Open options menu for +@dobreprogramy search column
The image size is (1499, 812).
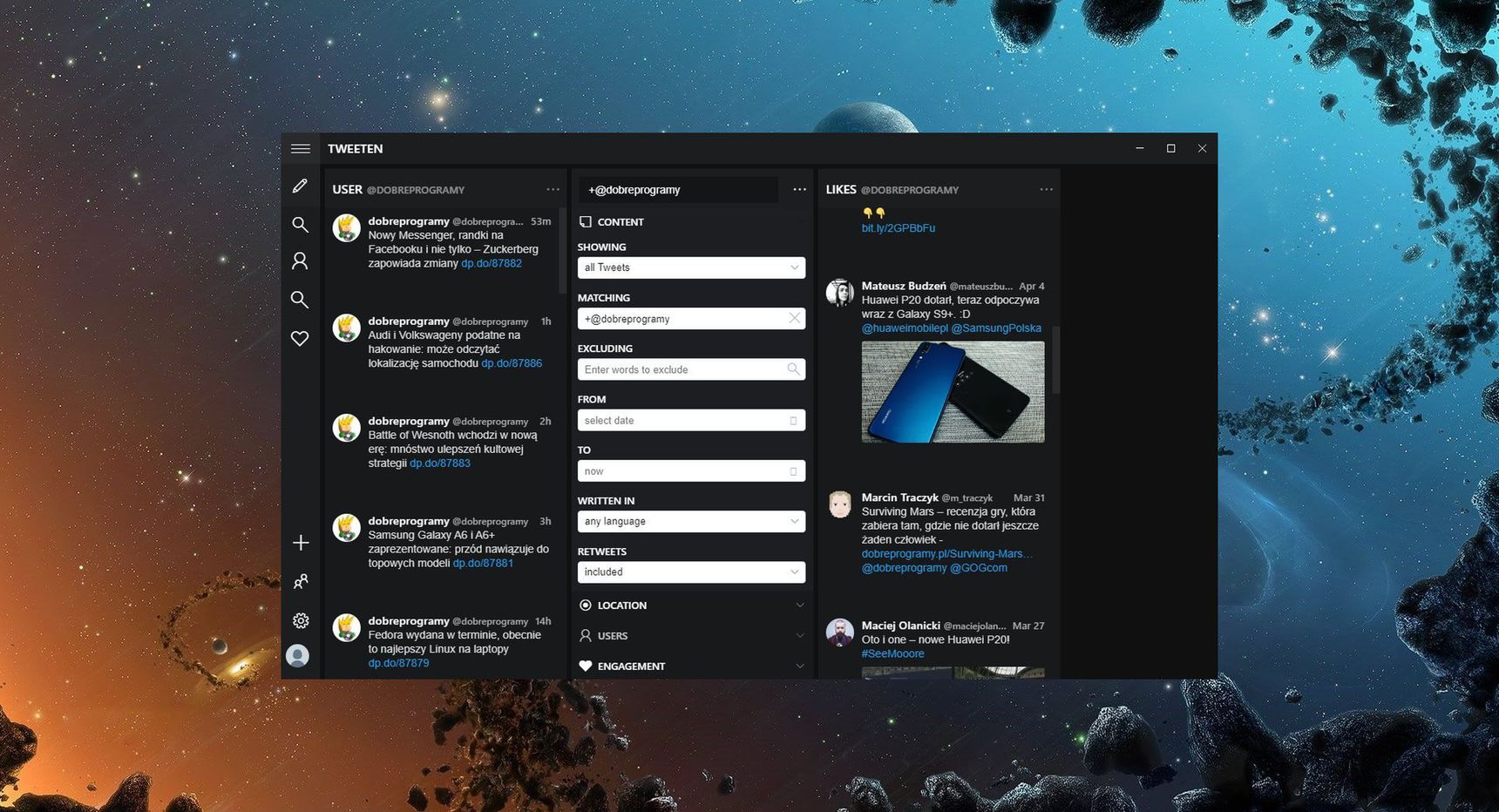[x=800, y=189]
